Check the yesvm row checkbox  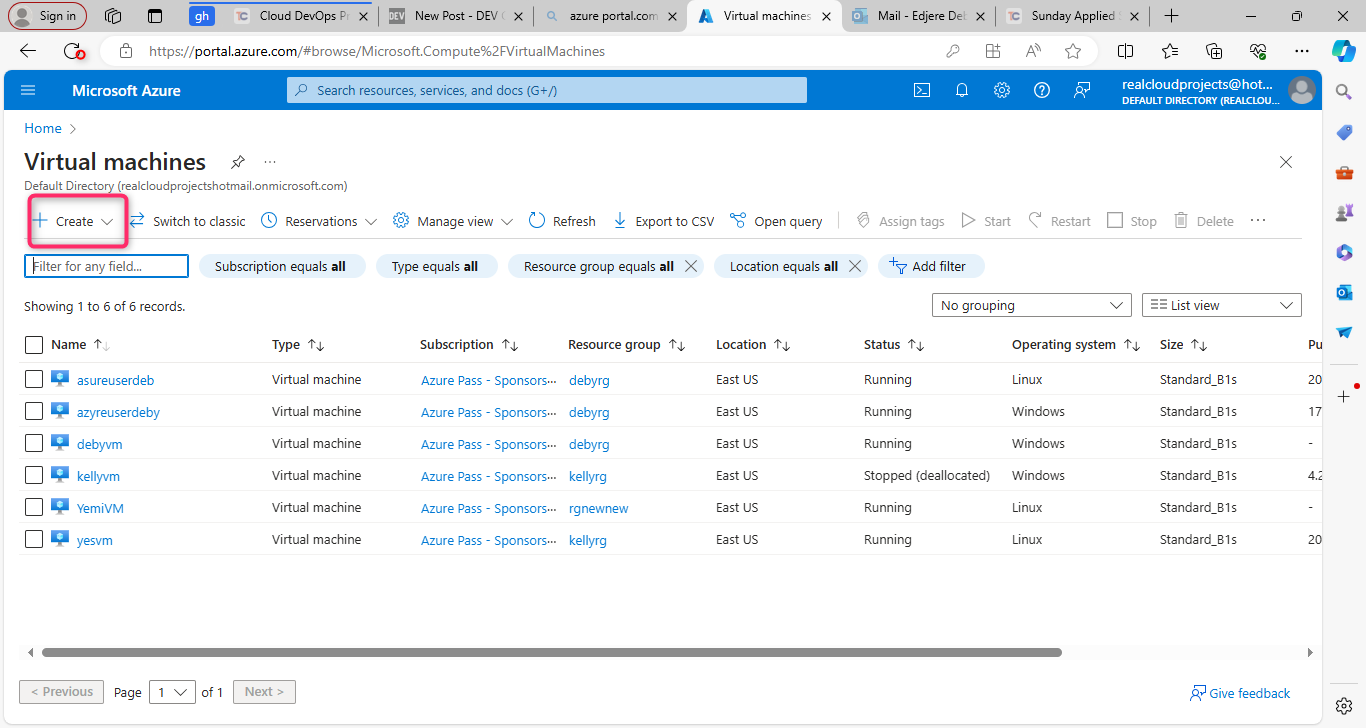click(34, 539)
